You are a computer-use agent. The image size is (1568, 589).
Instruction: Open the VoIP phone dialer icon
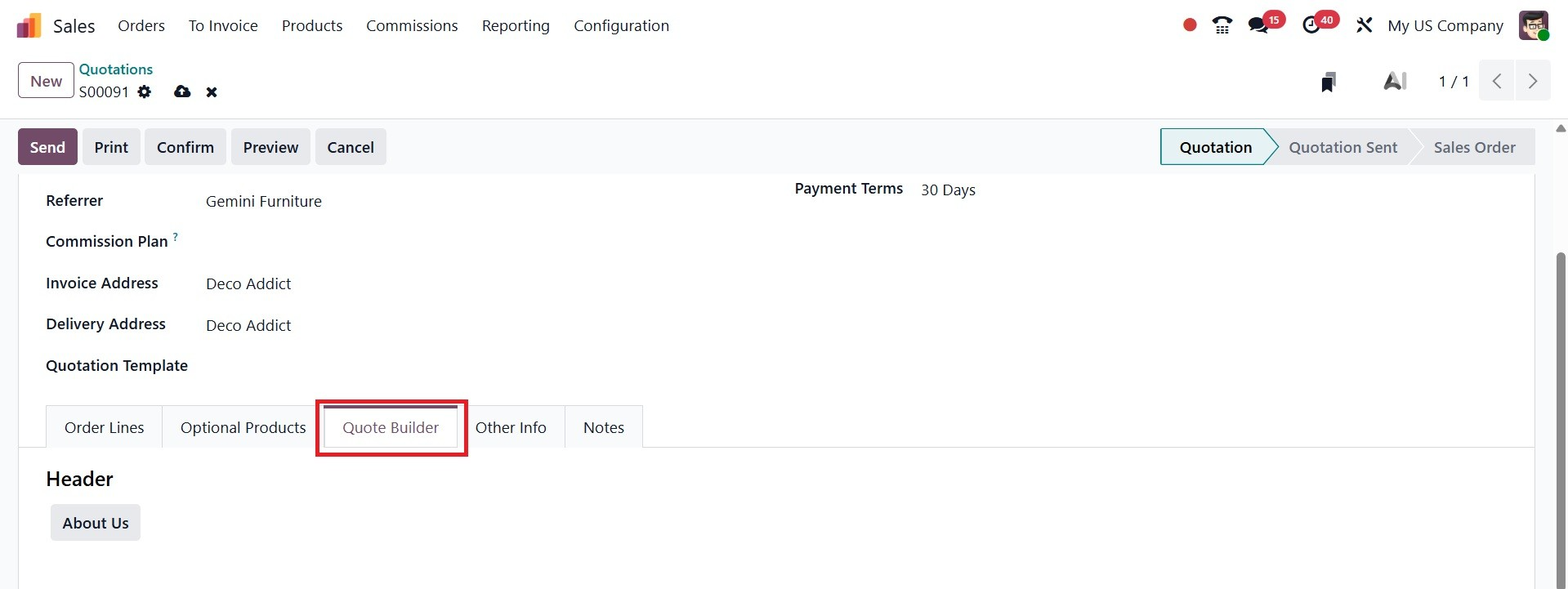1222,25
